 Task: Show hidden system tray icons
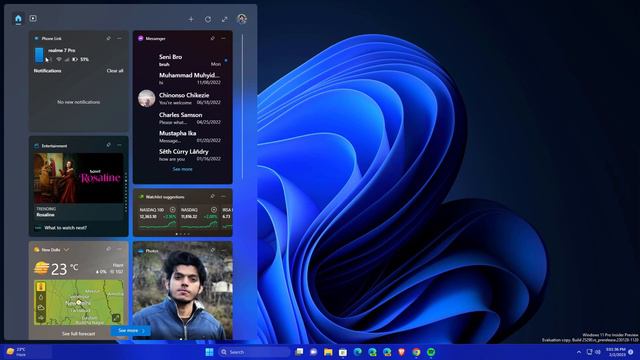pos(579,352)
